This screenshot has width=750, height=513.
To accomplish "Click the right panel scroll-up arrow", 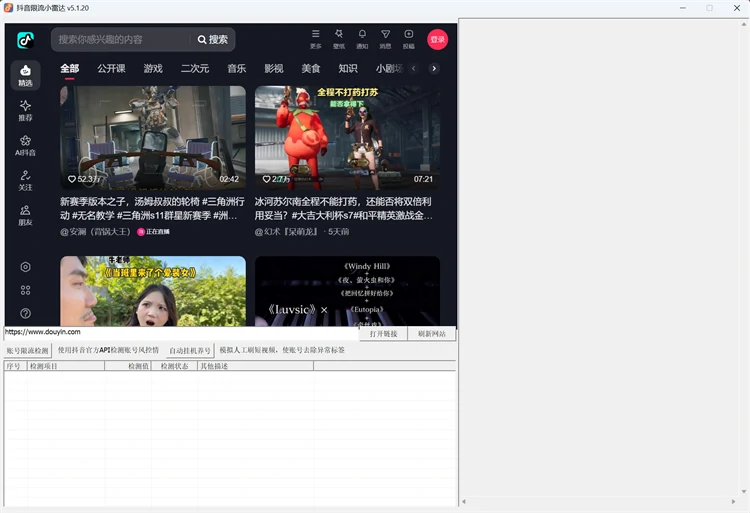I will point(744,24).
